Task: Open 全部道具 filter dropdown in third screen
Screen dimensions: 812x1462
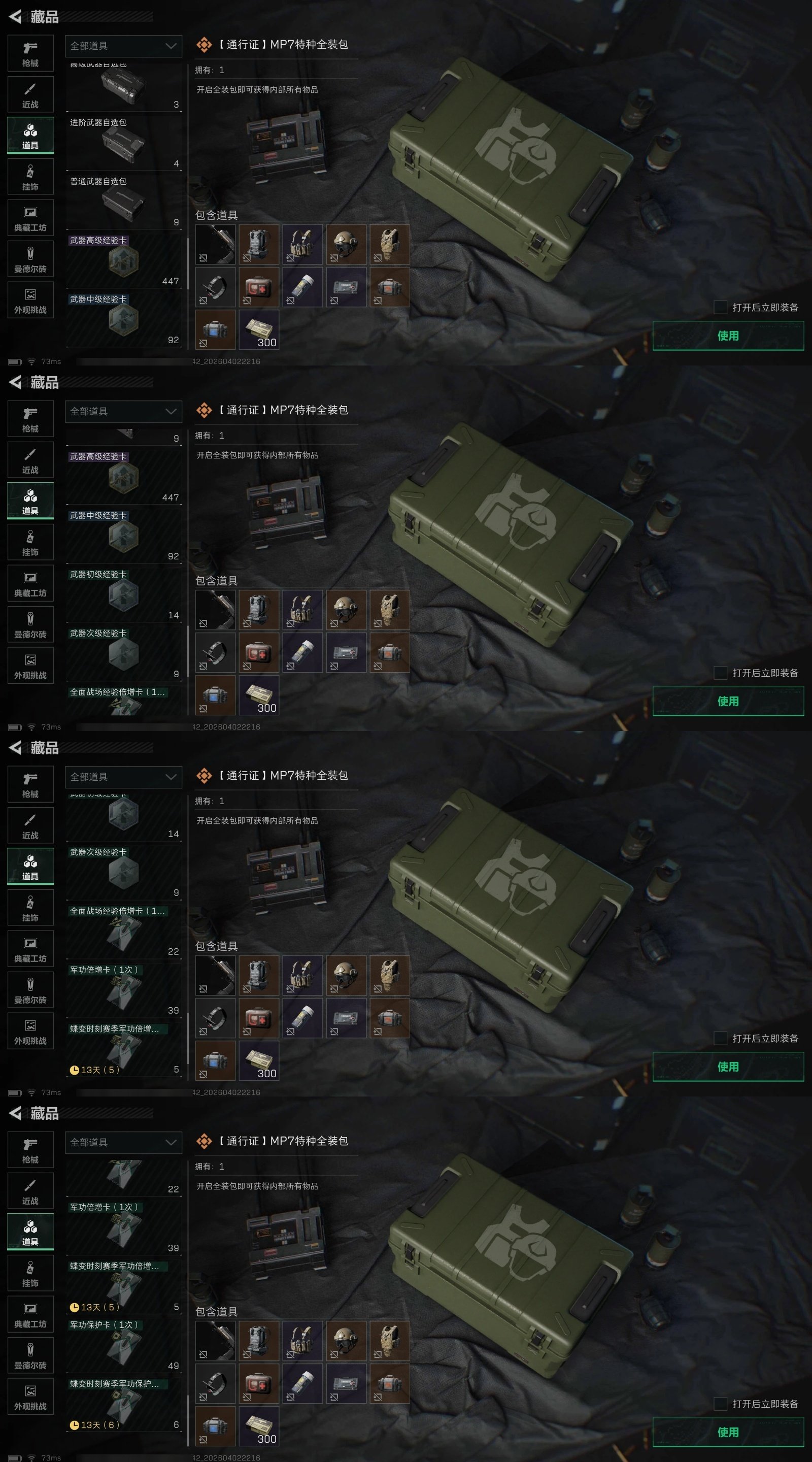Action: point(124,777)
